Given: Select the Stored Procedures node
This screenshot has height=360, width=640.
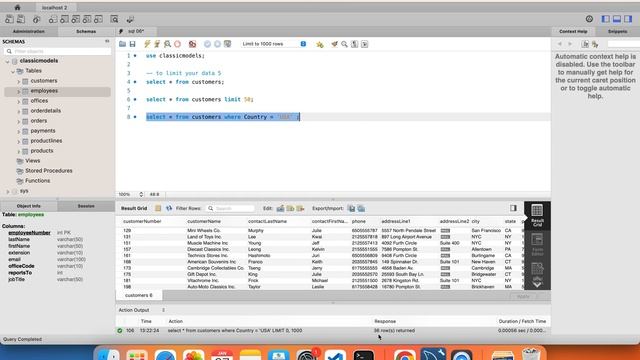Looking at the screenshot, I should pyautogui.click(x=49, y=171).
